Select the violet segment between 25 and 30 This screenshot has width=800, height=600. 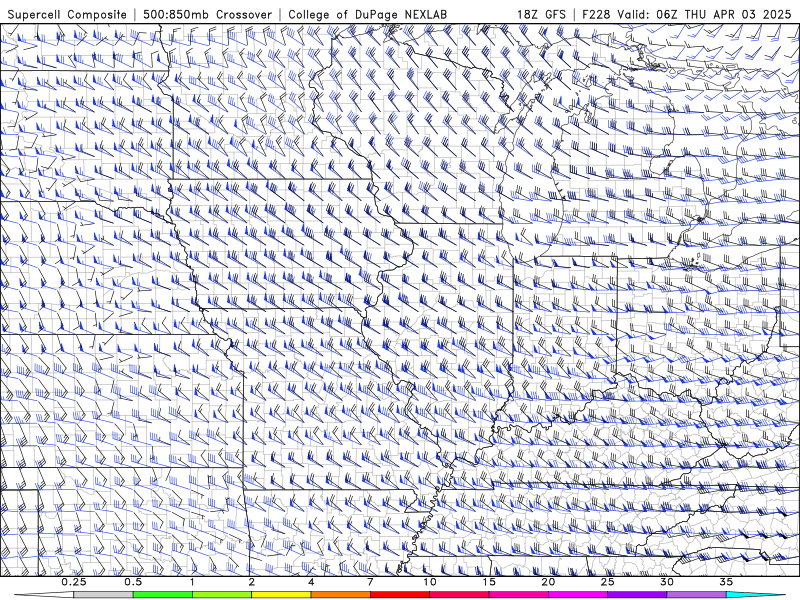coord(637,595)
